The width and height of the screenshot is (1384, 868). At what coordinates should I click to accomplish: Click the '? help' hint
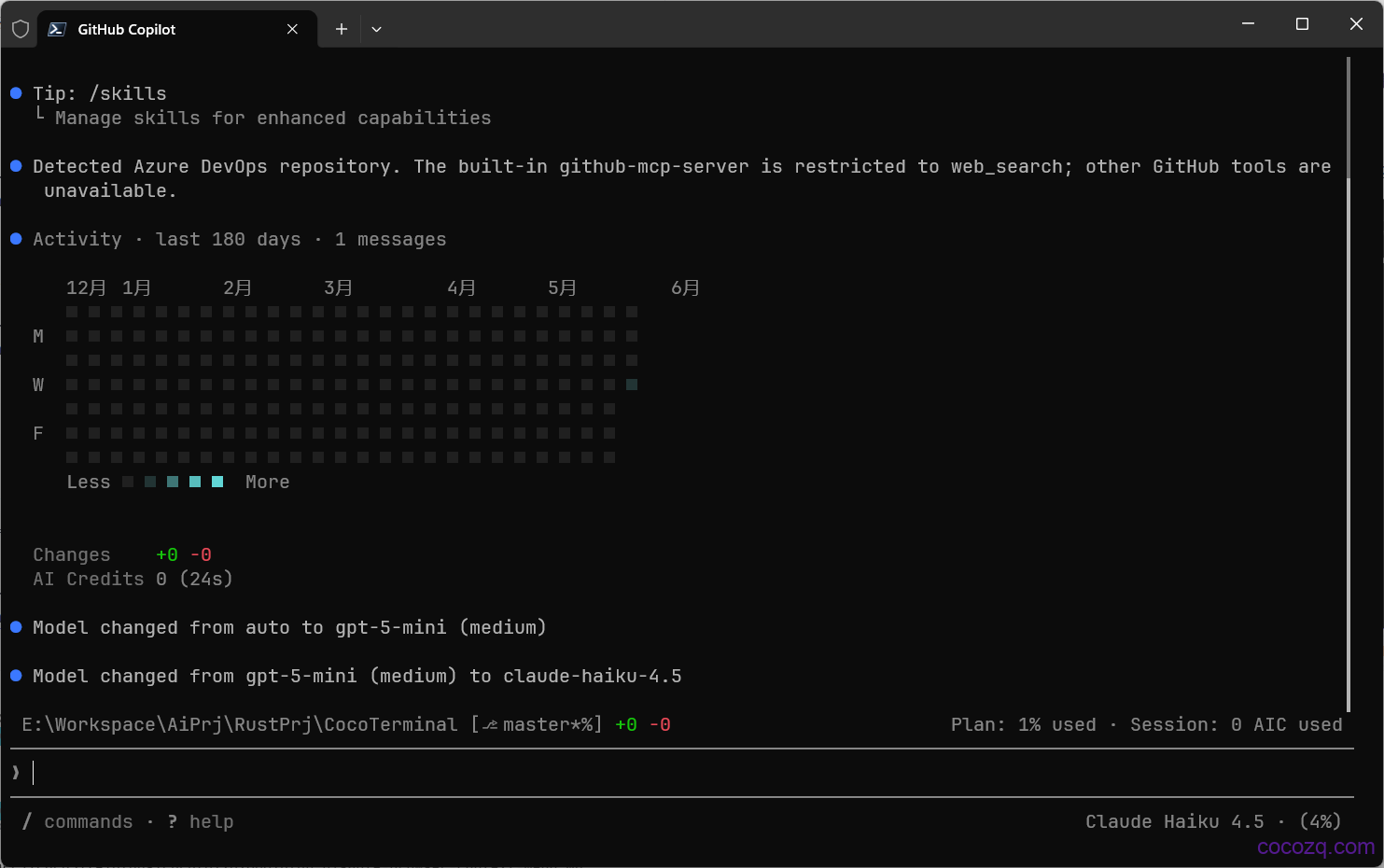click(x=201, y=821)
